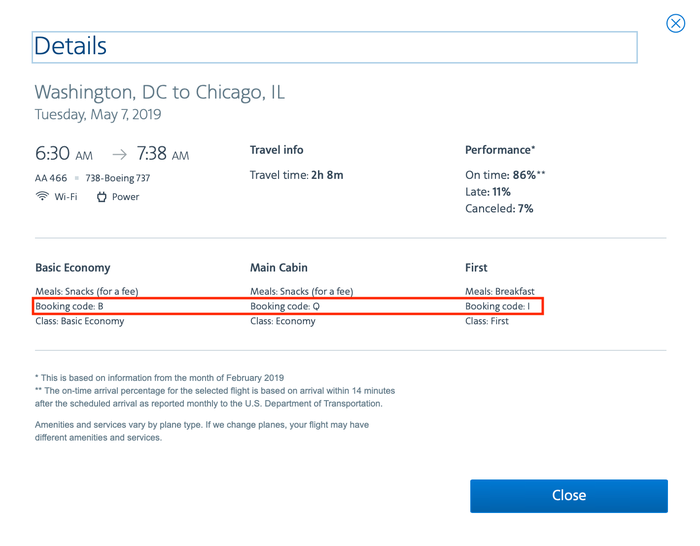Select the Main Cabin column header

(279, 268)
